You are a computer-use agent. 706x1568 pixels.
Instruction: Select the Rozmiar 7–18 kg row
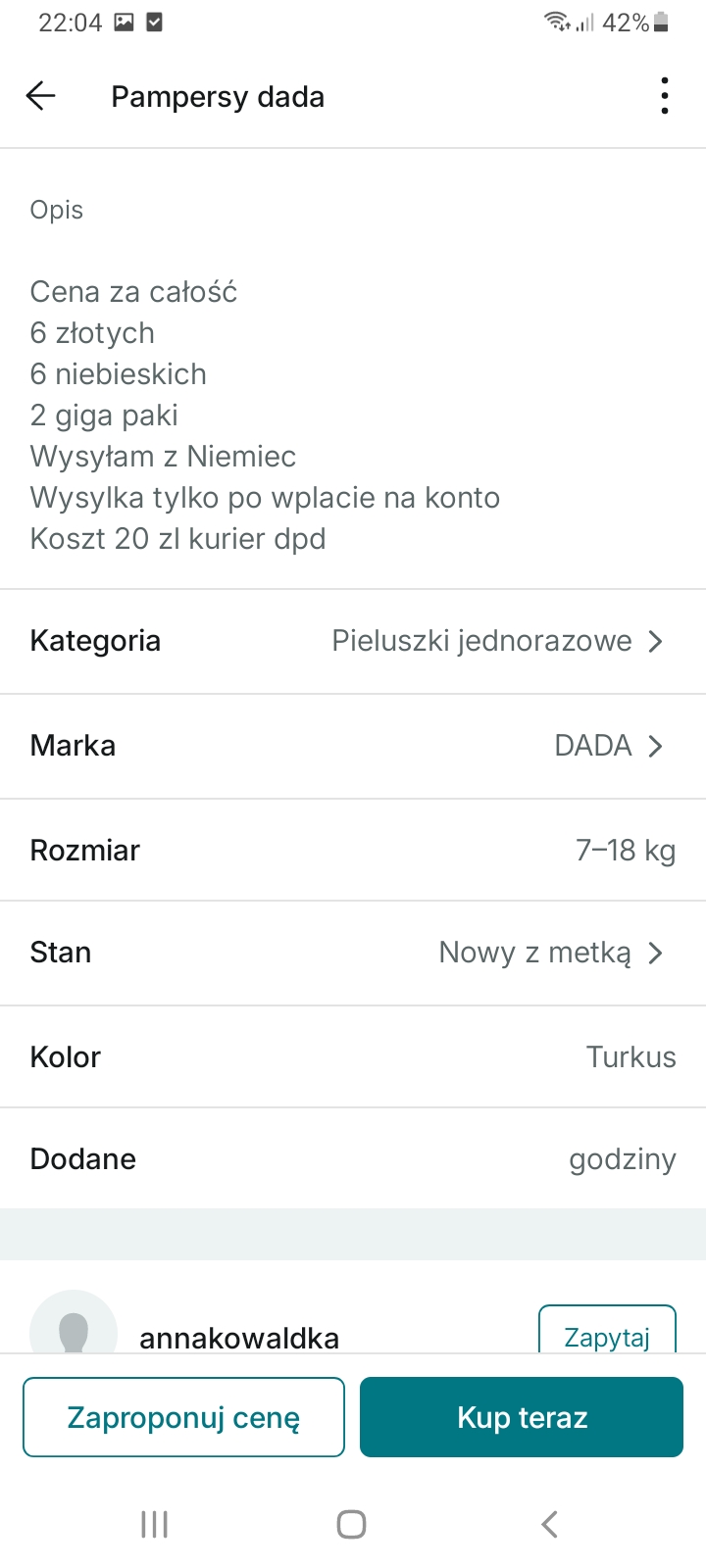[353, 850]
